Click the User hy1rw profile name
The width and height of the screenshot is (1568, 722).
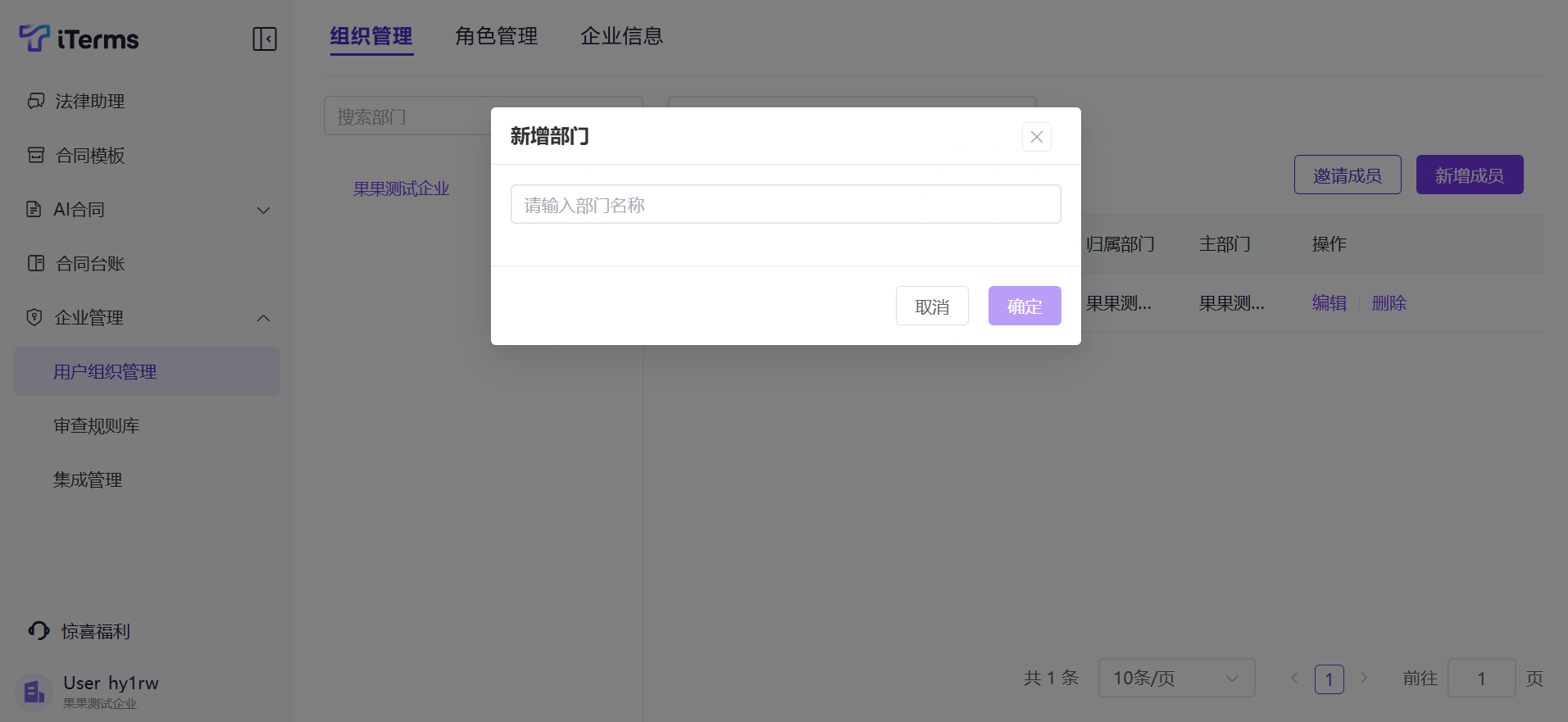pyautogui.click(x=111, y=683)
